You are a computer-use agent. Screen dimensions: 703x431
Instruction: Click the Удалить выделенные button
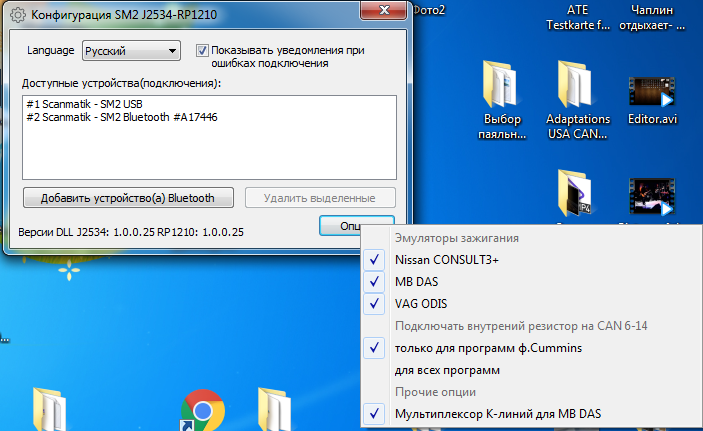320,198
